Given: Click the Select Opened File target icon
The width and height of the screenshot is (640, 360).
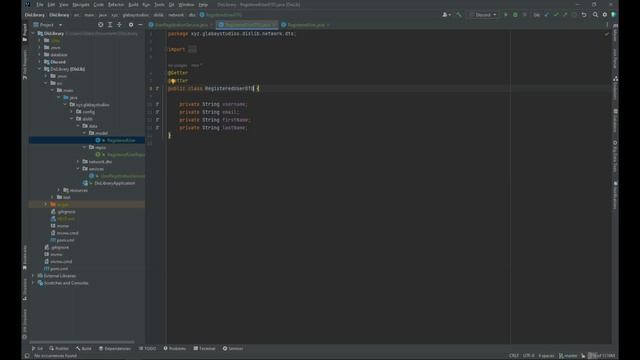Looking at the screenshot, I should click(100, 25).
